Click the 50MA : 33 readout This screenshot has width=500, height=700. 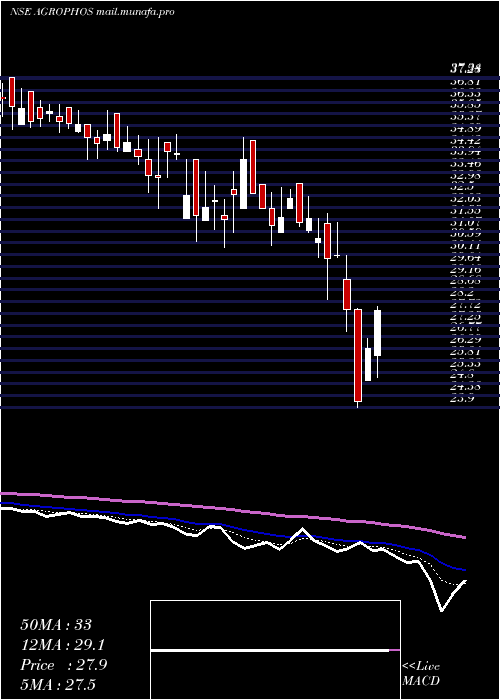coord(56,625)
